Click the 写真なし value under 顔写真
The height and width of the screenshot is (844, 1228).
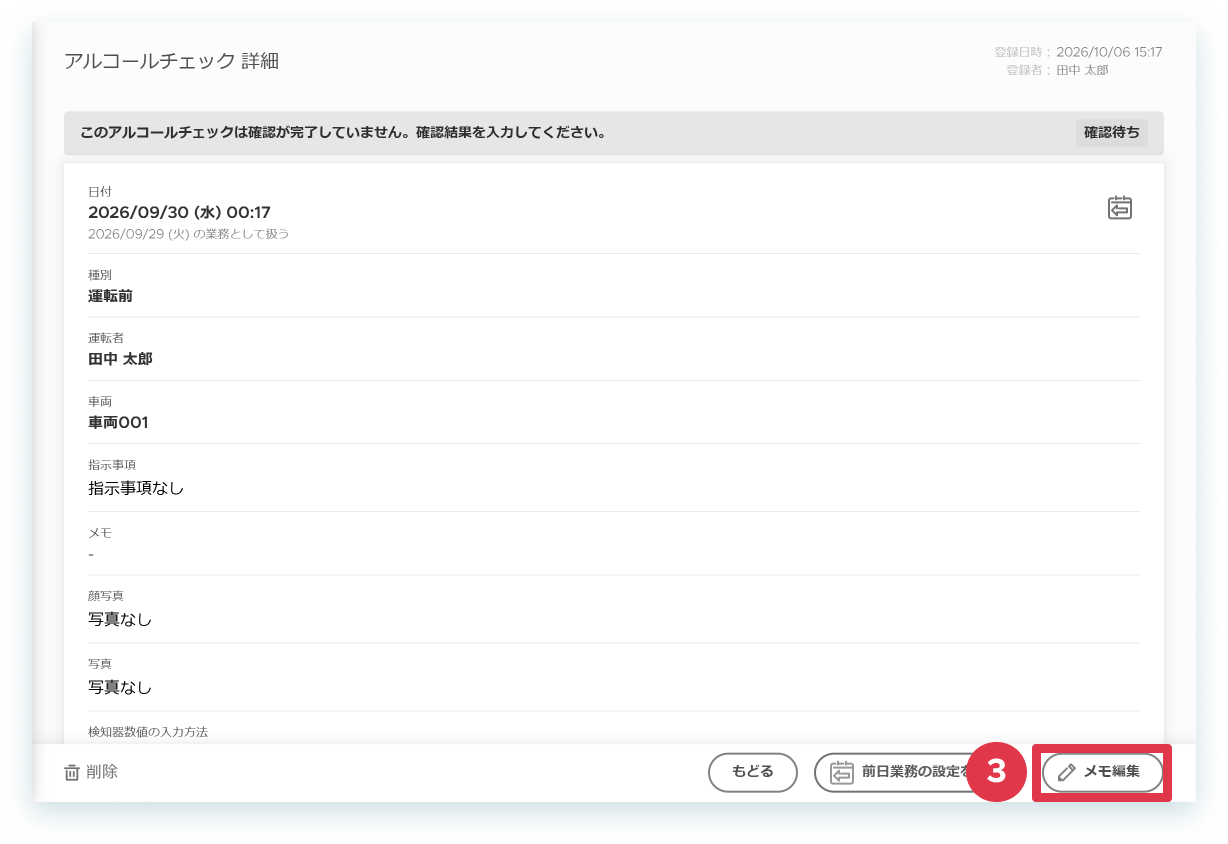coord(120,619)
